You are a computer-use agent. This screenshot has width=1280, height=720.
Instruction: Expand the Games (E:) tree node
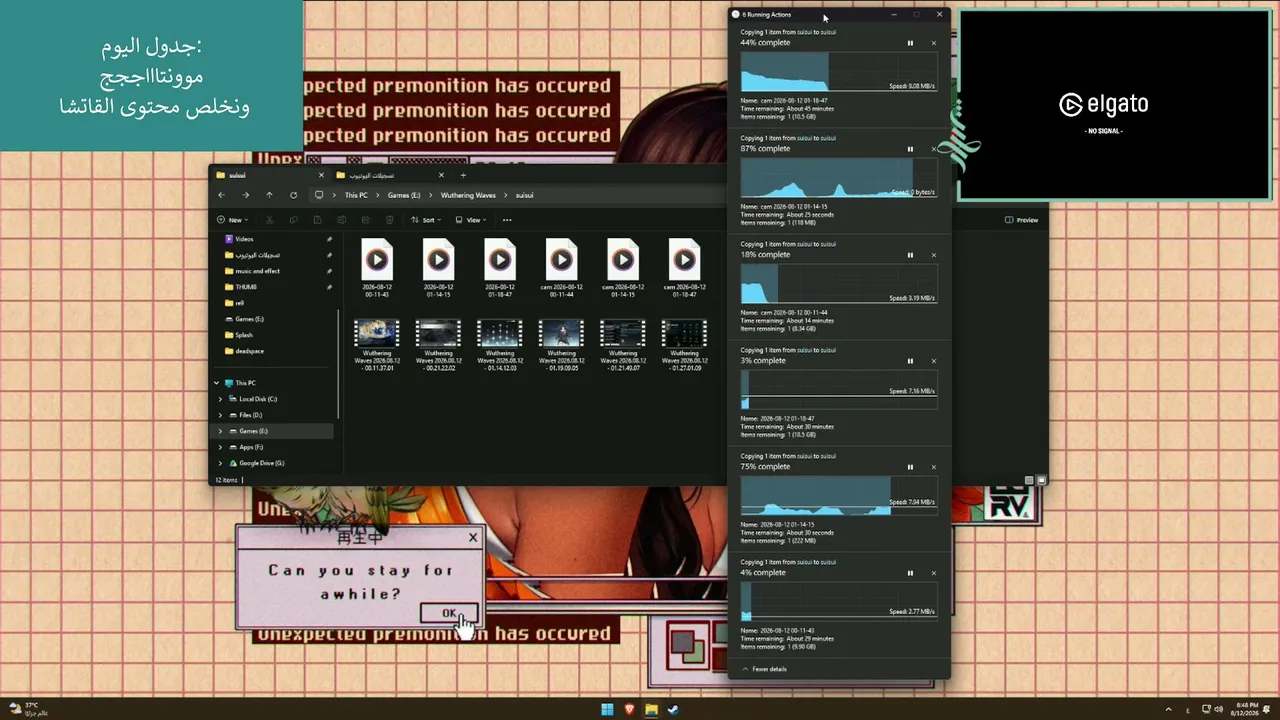click(221, 431)
